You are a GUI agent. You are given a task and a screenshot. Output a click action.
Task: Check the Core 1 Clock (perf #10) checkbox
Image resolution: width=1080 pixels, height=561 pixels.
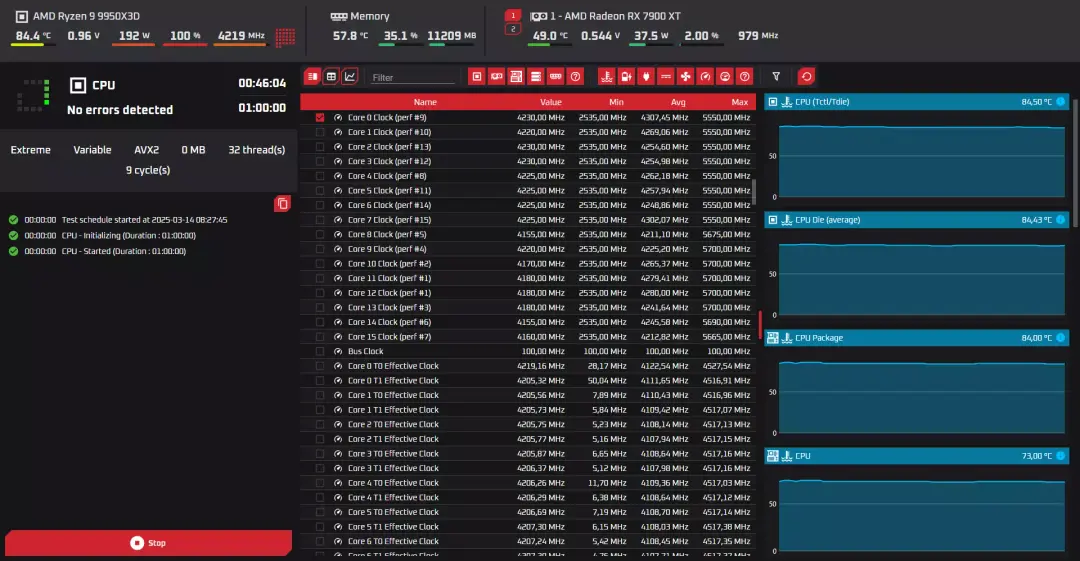tap(320, 132)
